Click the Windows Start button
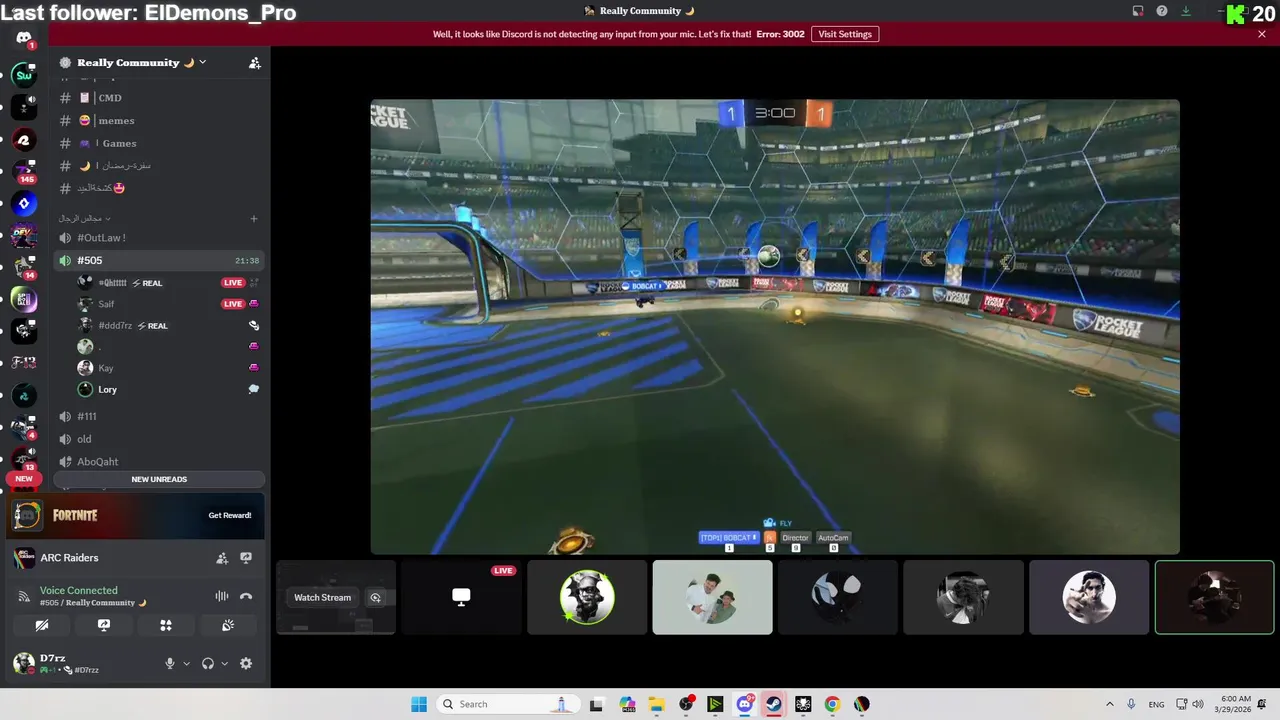 pos(419,704)
